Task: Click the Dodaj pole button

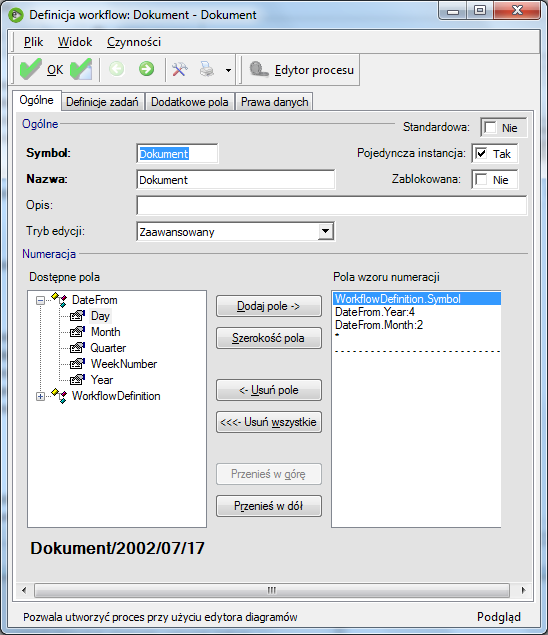Action: 269,306
